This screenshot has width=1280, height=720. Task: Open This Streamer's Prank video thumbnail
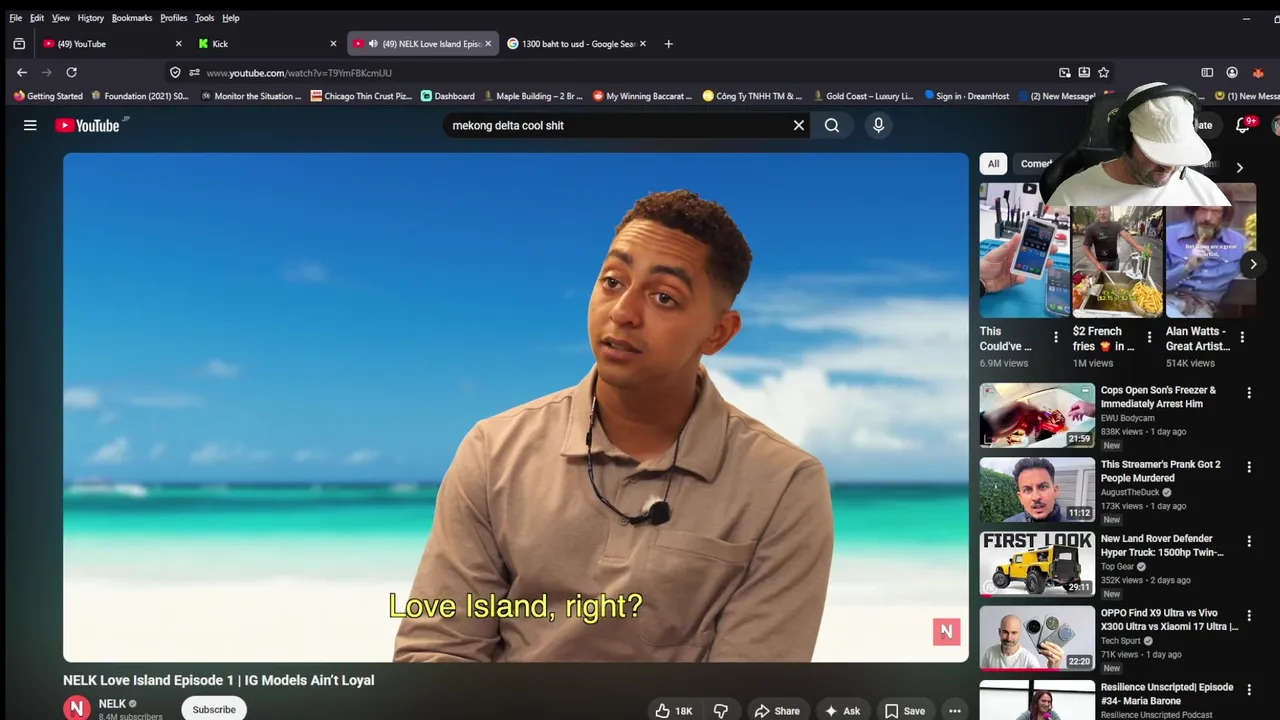click(x=1037, y=489)
